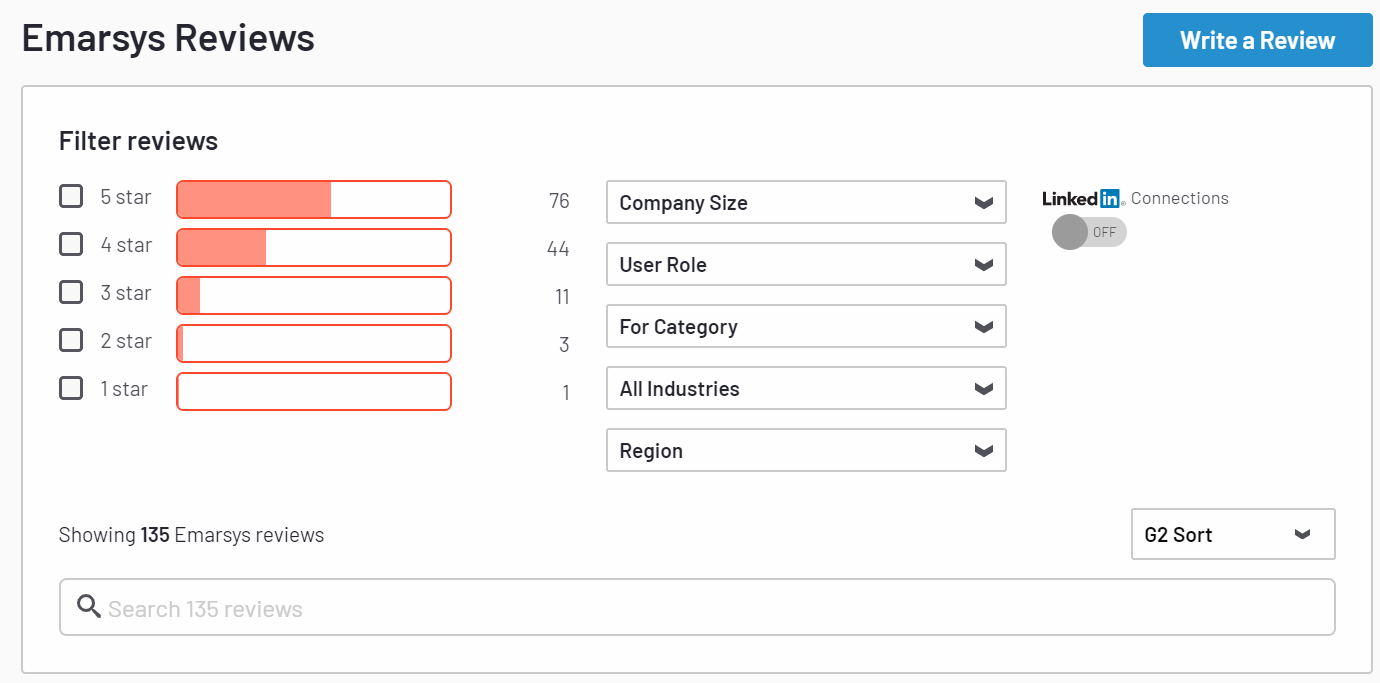Screen dimensions: 1380x683
Task: Tick the 3 star checkbox
Action: [x=71, y=292]
